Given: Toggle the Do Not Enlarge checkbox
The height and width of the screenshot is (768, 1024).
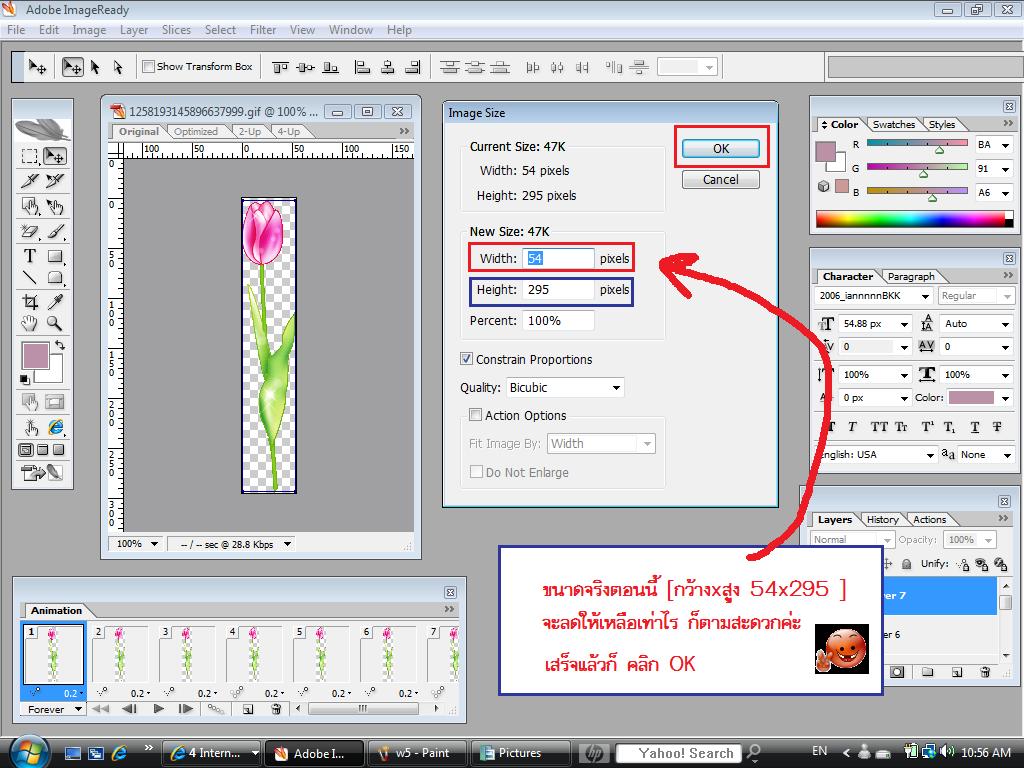Looking at the screenshot, I should coord(477,472).
